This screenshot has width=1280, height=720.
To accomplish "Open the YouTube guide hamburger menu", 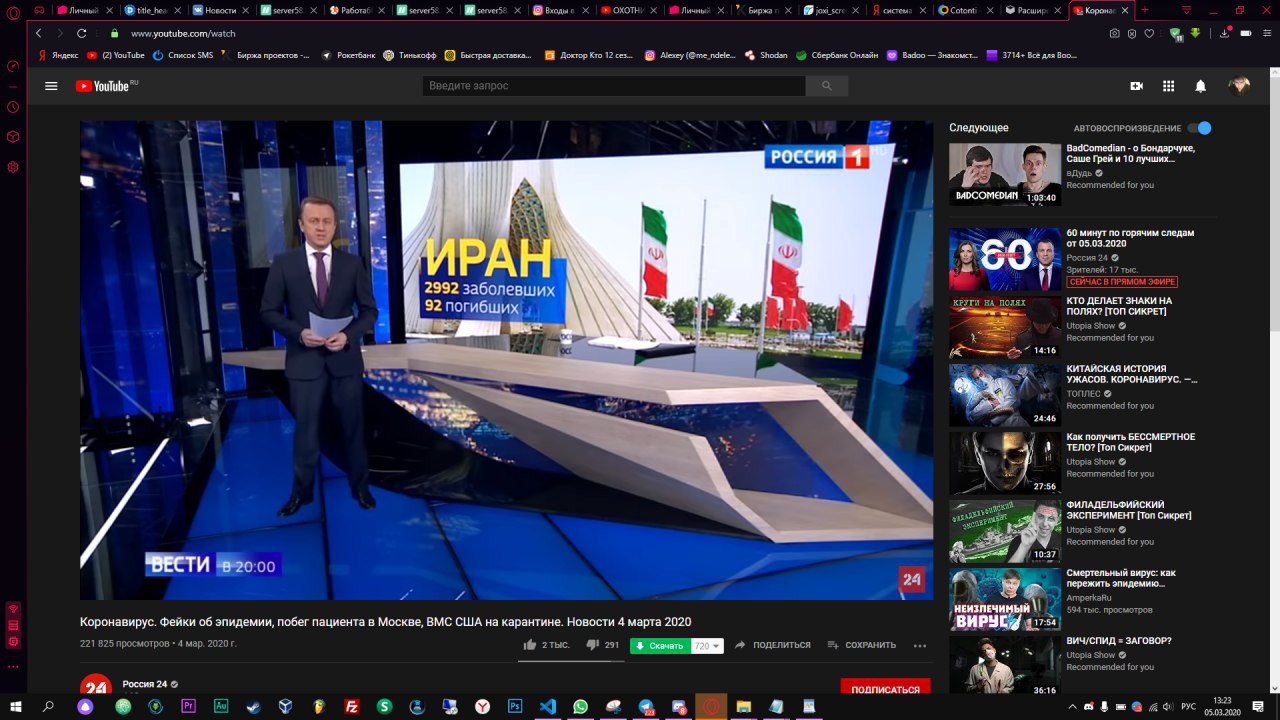I will tap(51, 86).
